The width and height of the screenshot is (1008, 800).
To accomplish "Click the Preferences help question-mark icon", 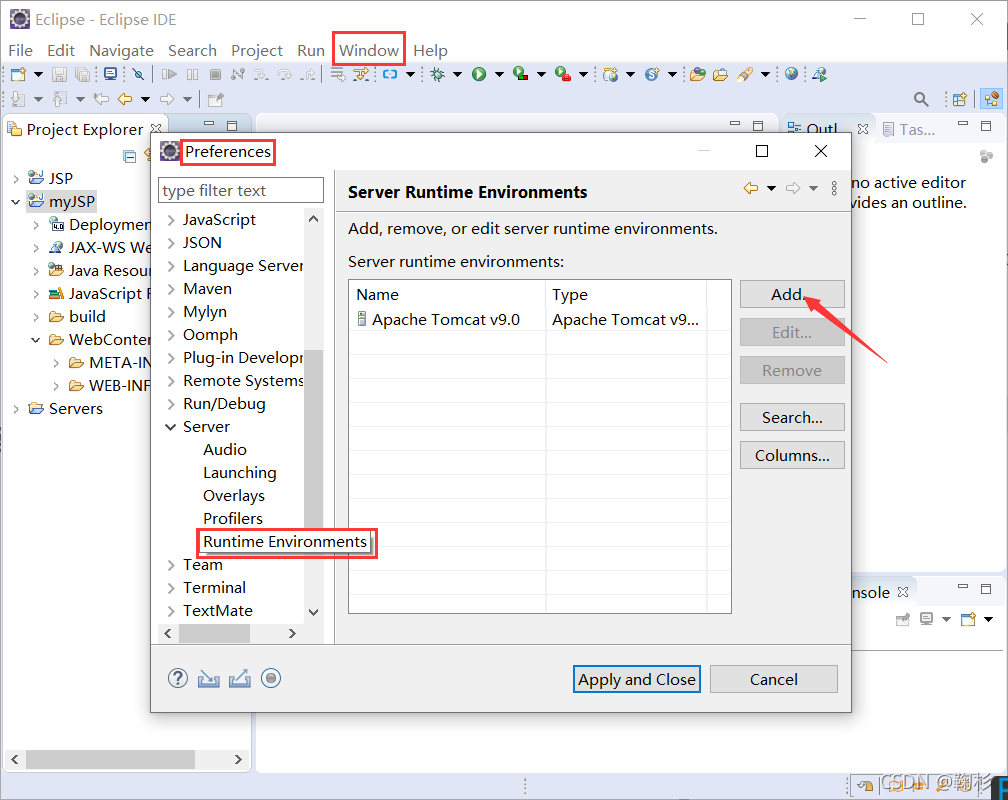I will (x=177, y=678).
